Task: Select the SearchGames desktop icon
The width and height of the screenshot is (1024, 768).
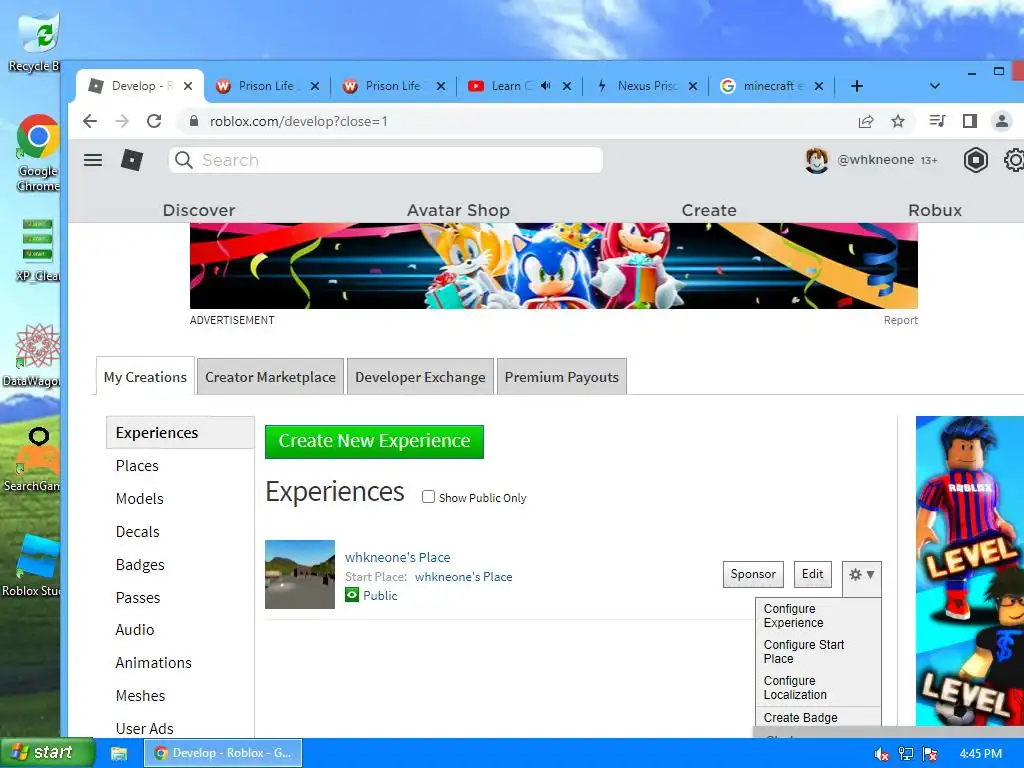Action: (33, 460)
